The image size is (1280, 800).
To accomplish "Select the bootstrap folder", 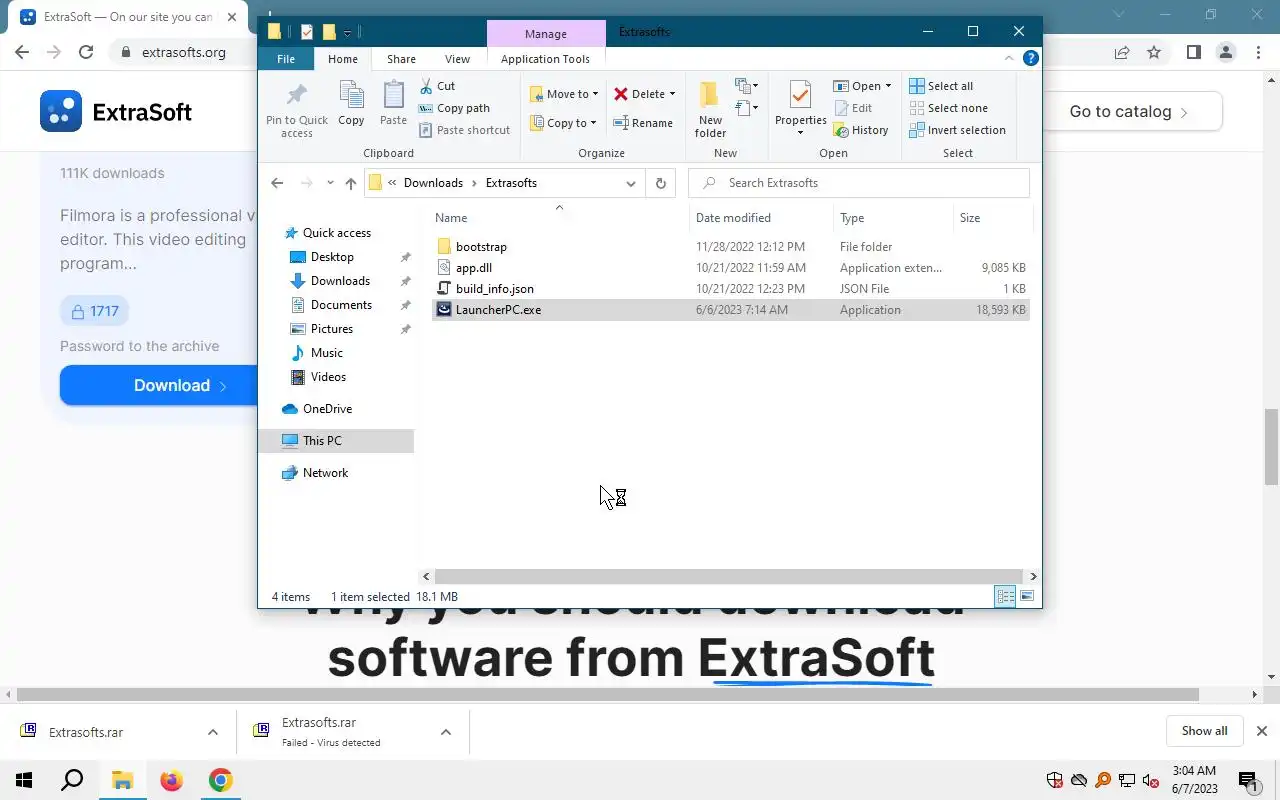I will [481, 247].
